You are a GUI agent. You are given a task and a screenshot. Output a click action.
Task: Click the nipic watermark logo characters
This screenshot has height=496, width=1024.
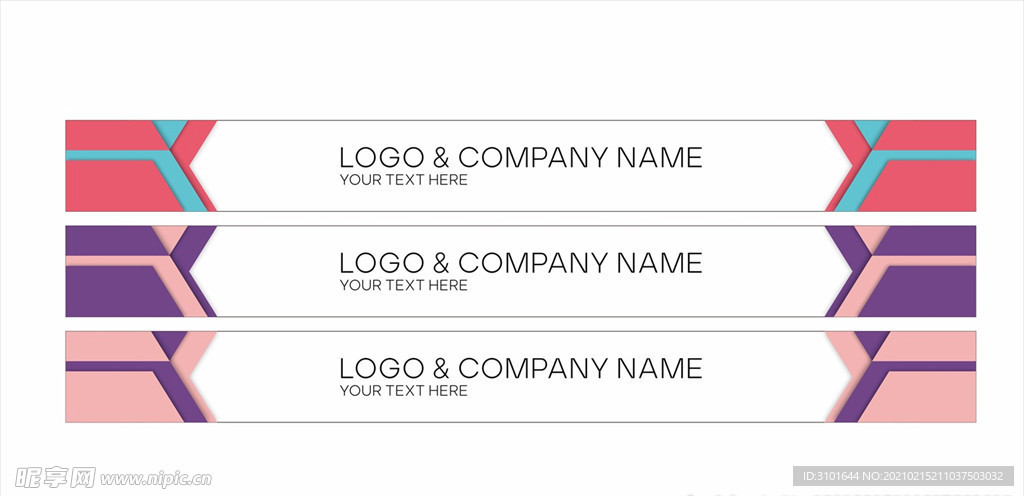55,478
